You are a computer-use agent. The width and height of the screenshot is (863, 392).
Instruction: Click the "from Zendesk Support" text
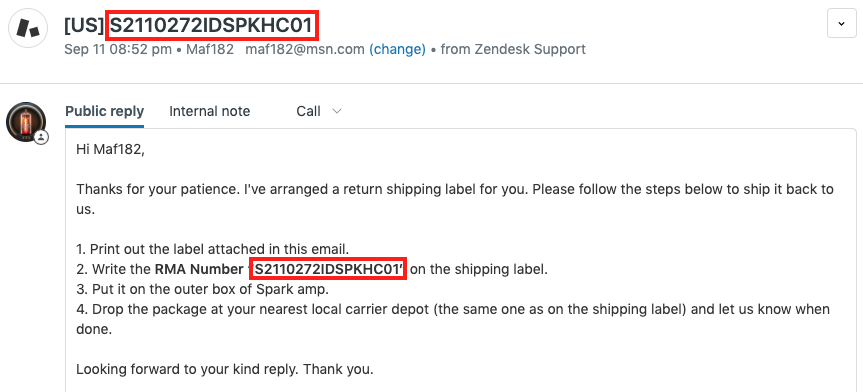pos(513,50)
